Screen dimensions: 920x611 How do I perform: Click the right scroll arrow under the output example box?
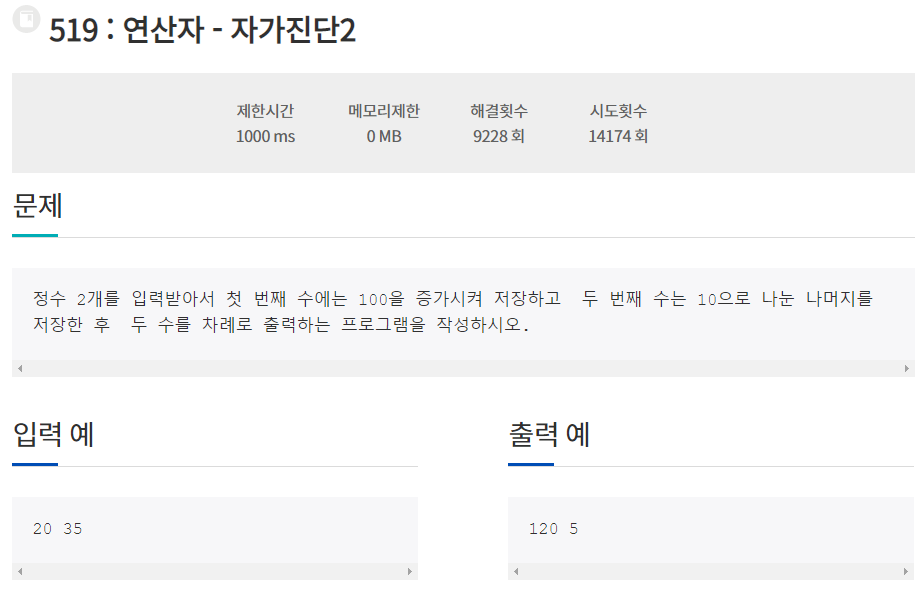(905, 571)
